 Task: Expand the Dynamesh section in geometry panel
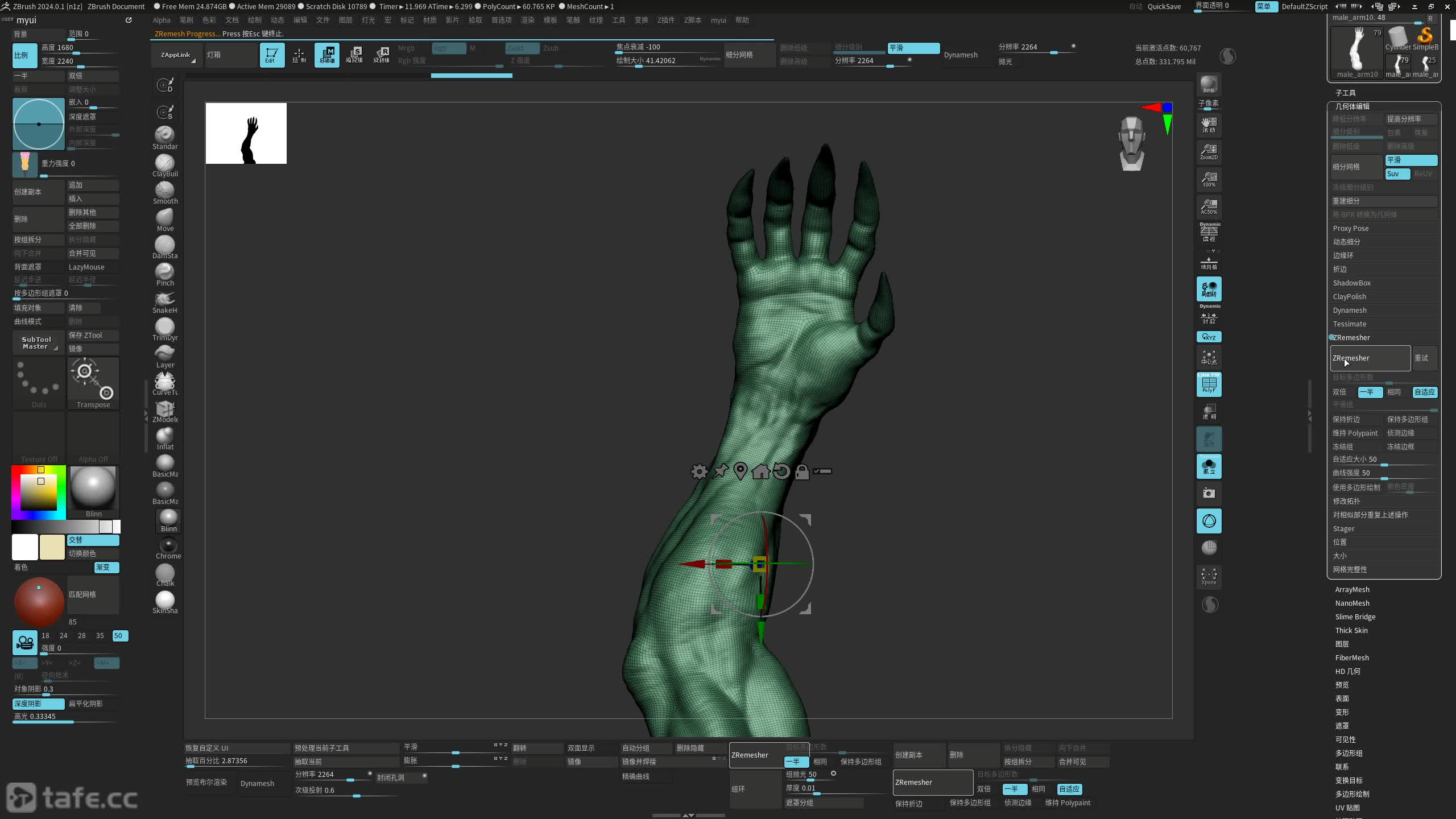tap(1349, 310)
